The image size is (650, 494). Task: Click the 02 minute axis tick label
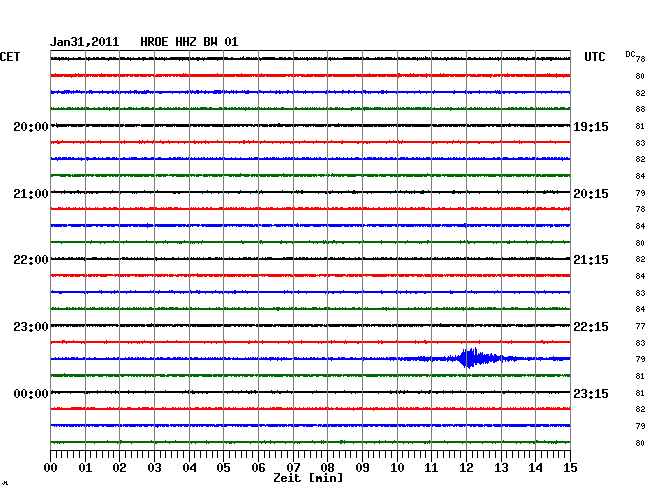click(119, 467)
